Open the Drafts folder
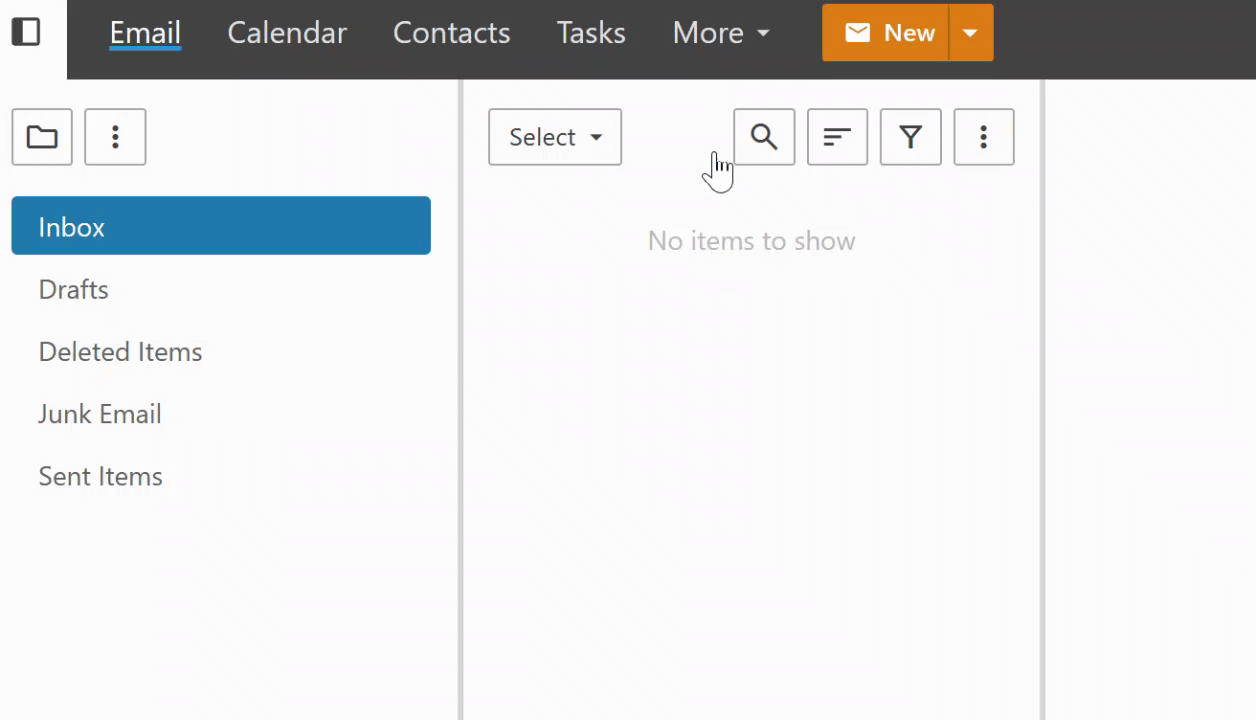The height and width of the screenshot is (720, 1256). pyautogui.click(x=221, y=290)
